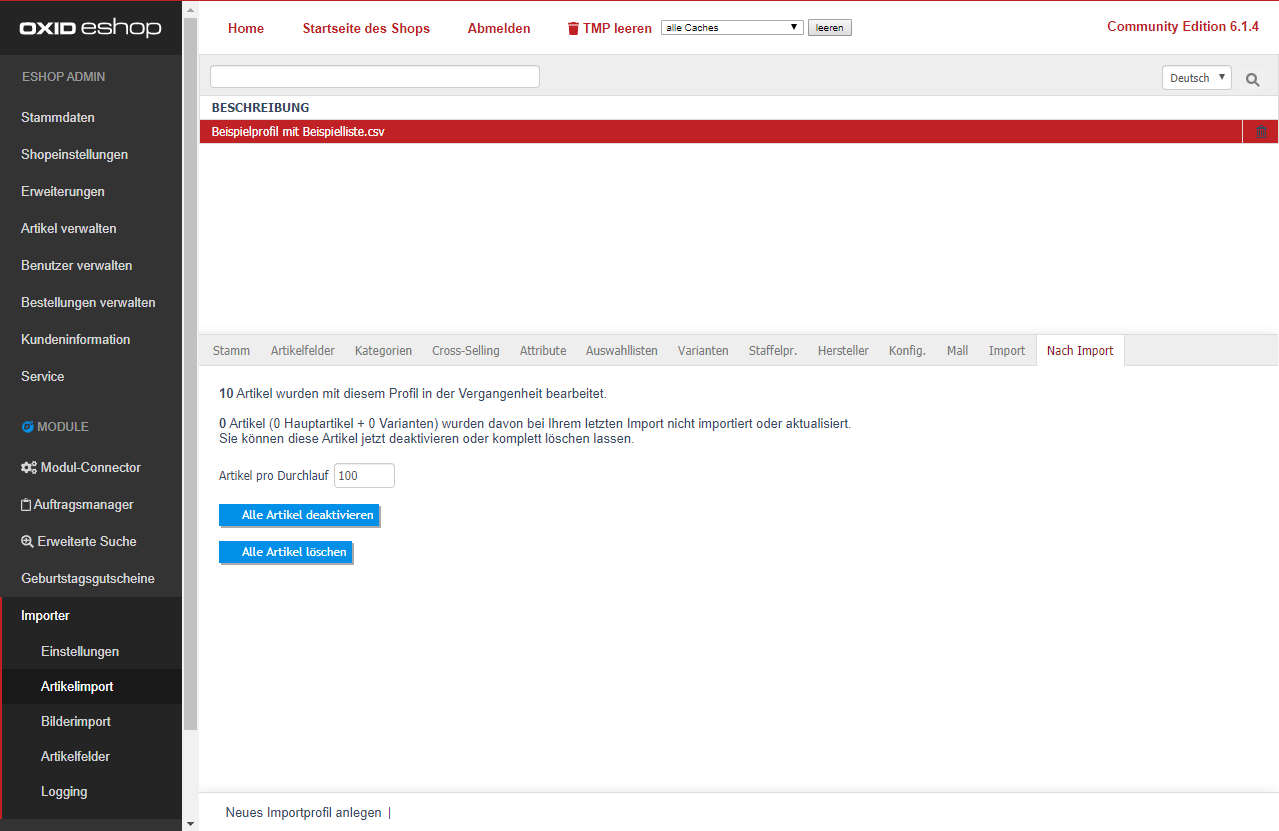Select Bilderimport in the Importer submenu

pyautogui.click(x=76, y=722)
